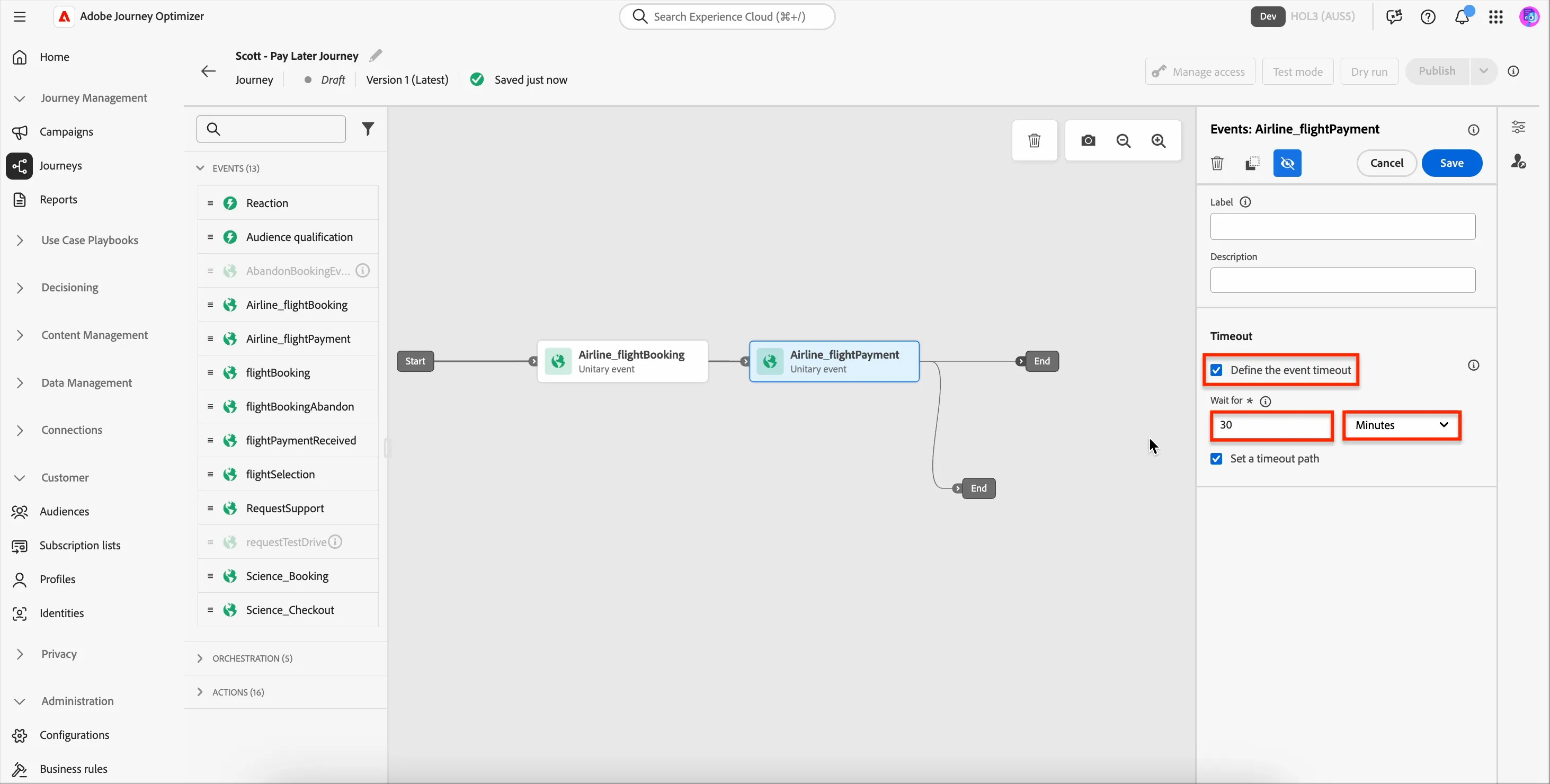This screenshot has height=784, width=1550.
Task: Click the Dry run button
Action: click(1369, 72)
